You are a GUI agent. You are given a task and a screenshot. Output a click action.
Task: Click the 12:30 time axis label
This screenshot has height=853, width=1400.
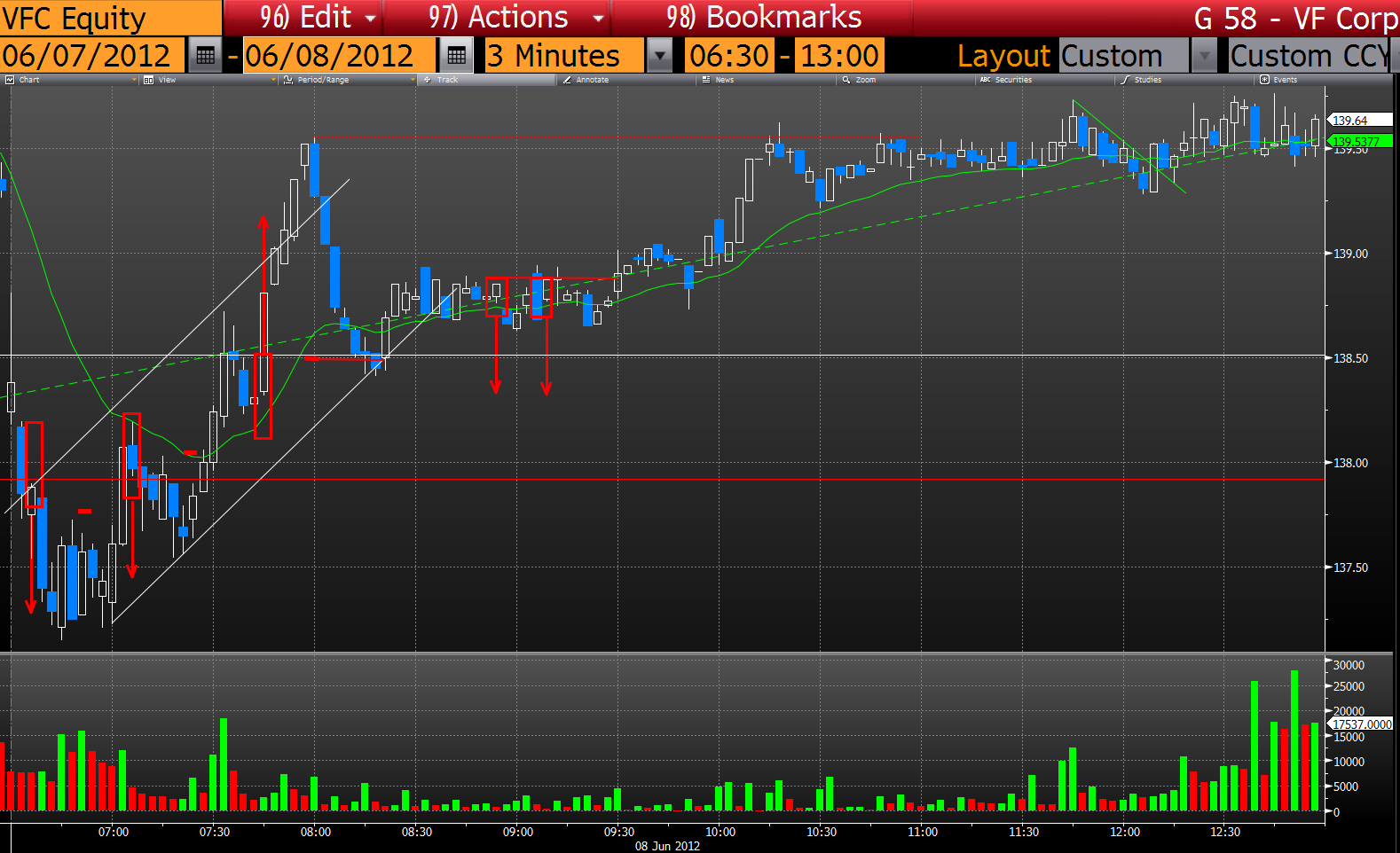coord(1226,832)
